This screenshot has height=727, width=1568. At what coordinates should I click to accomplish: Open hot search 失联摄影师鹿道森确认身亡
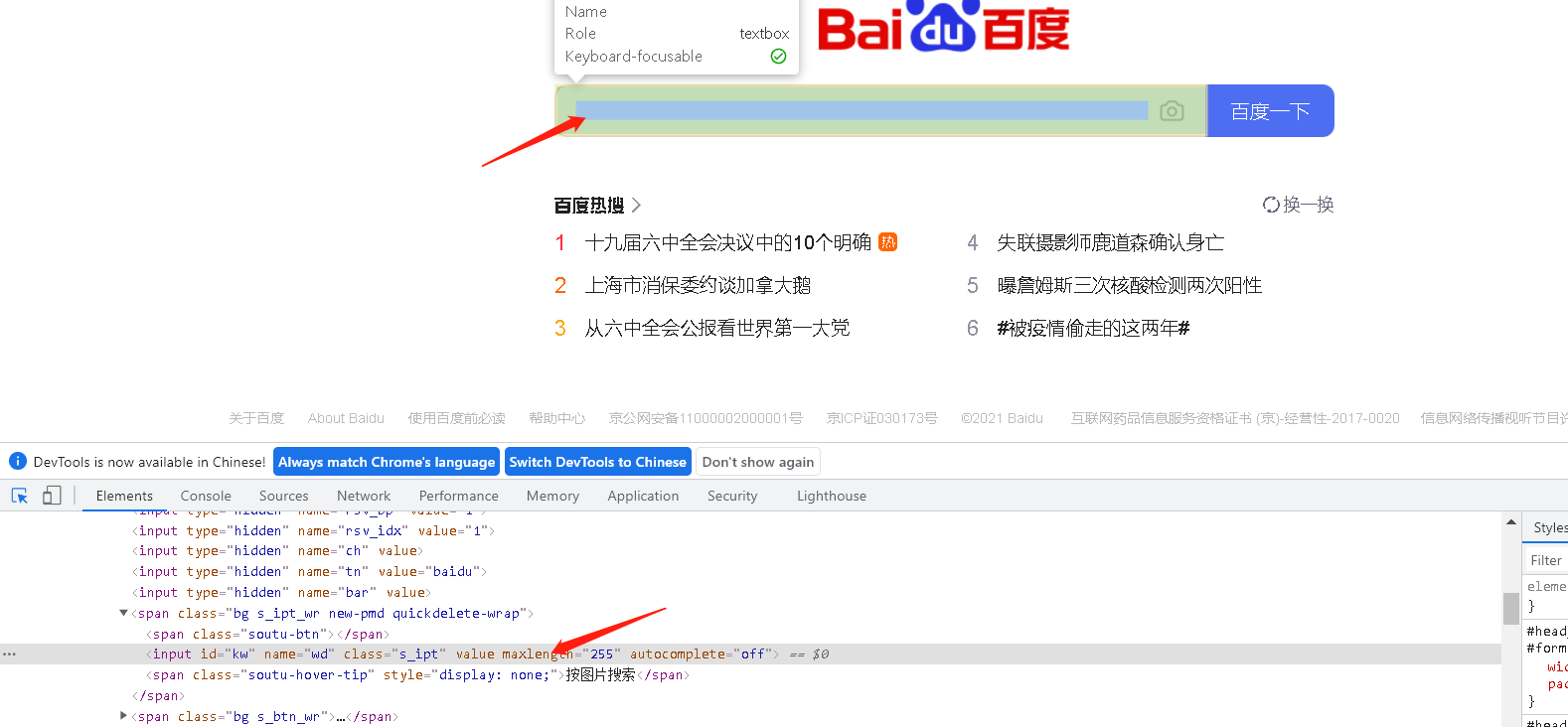[1111, 242]
